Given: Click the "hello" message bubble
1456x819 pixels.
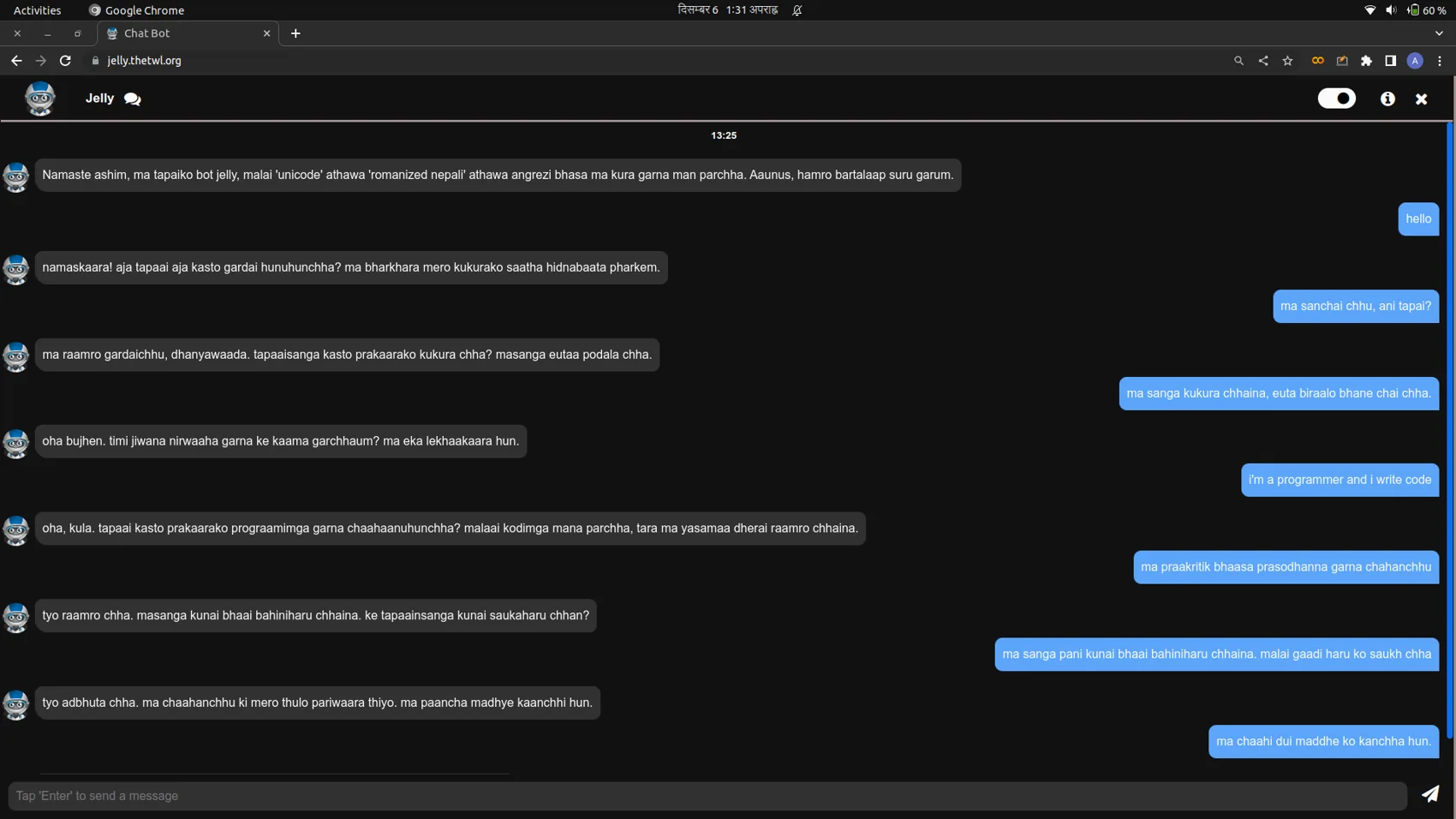Looking at the screenshot, I should tap(1418, 218).
